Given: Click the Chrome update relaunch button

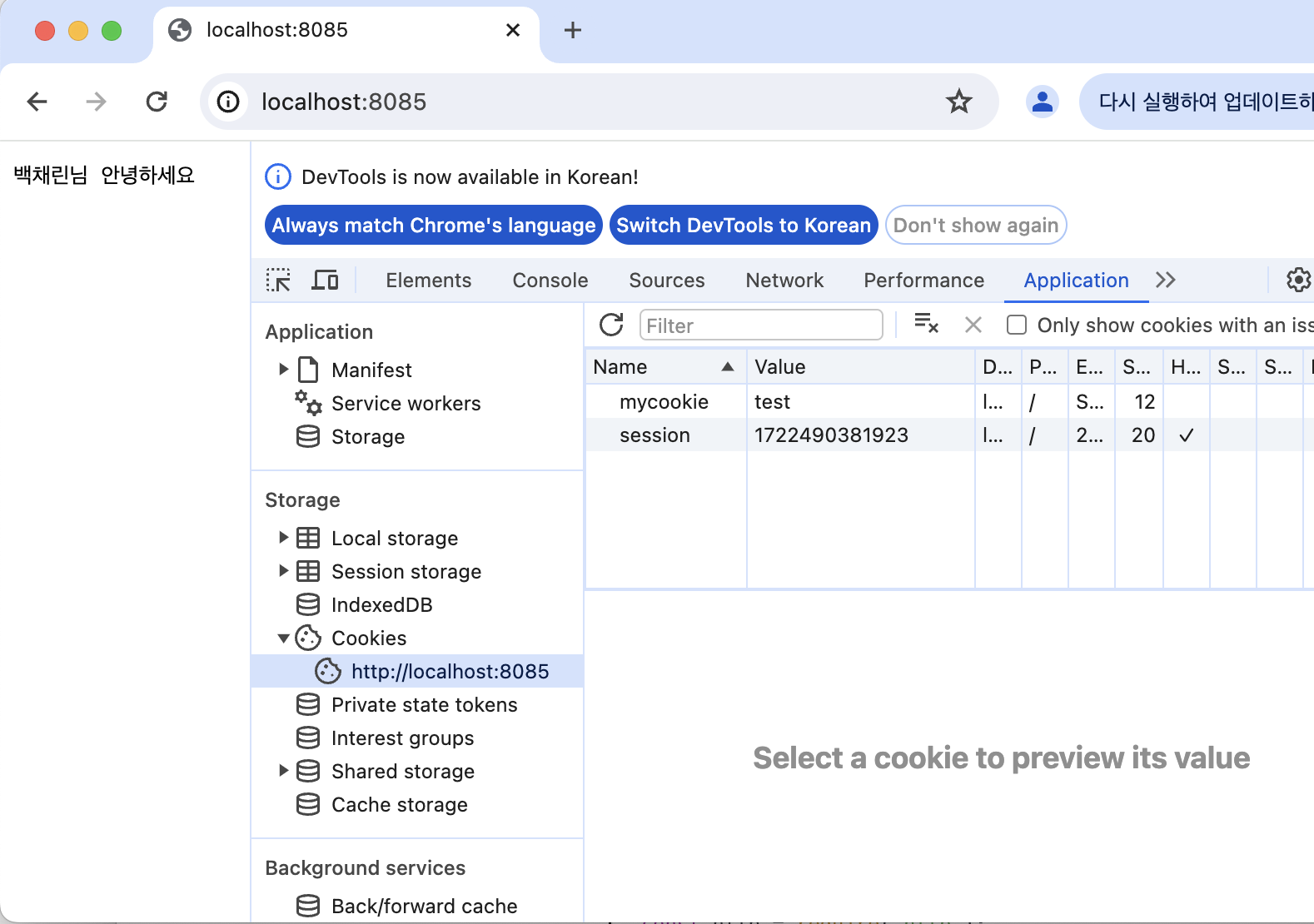Looking at the screenshot, I should [1197, 102].
